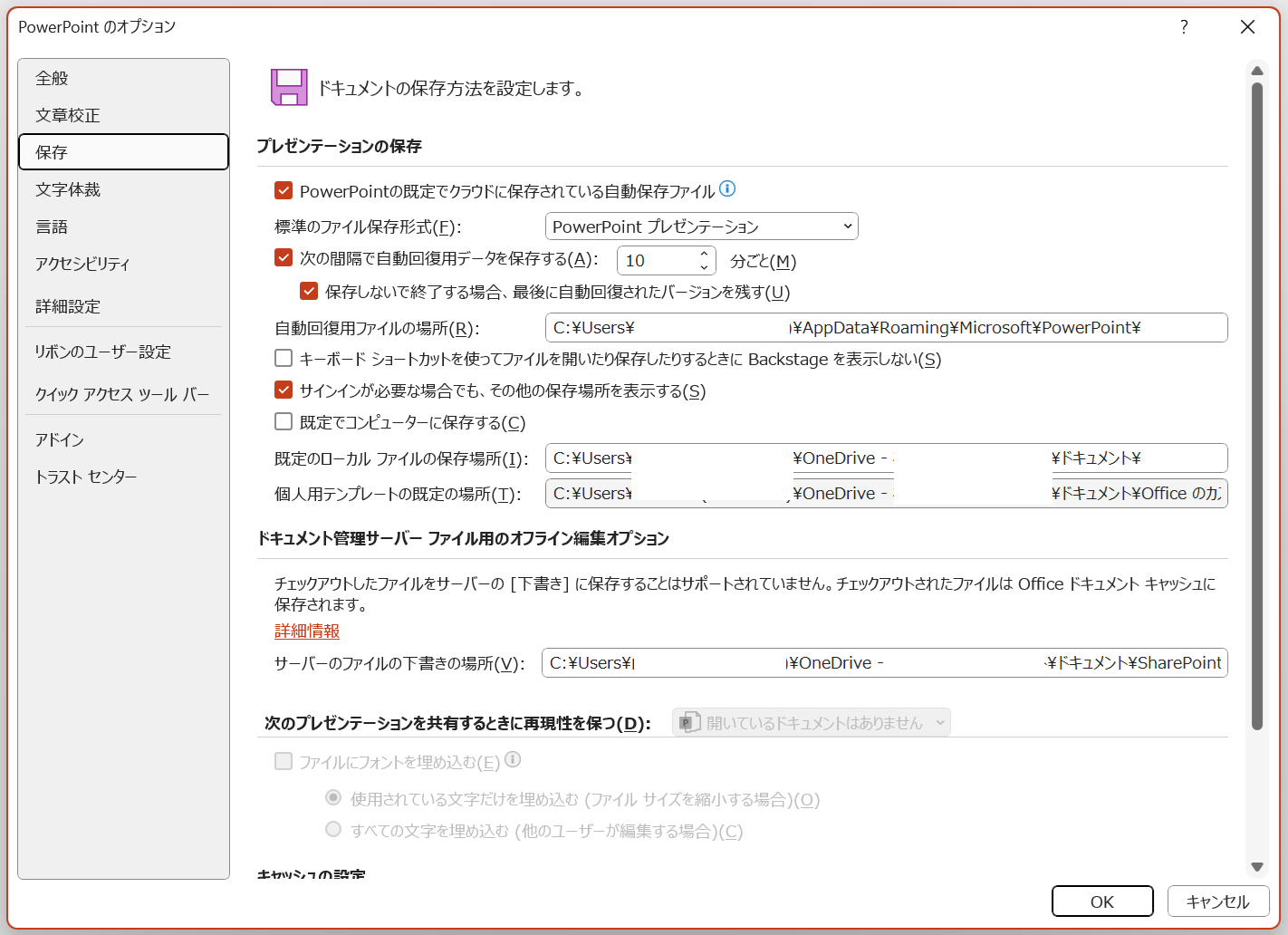Click the OK button

click(1102, 901)
